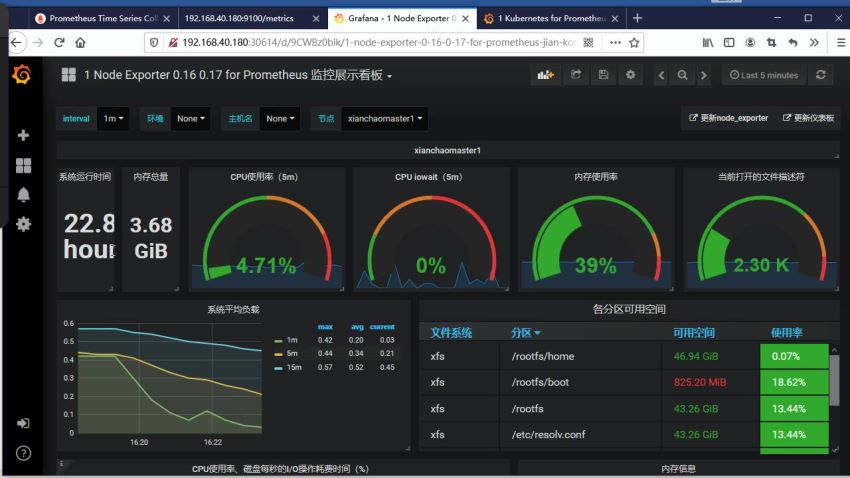The height and width of the screenshot is (478, 850).
Task: Shift time range backward
Action: click(661, 75)
